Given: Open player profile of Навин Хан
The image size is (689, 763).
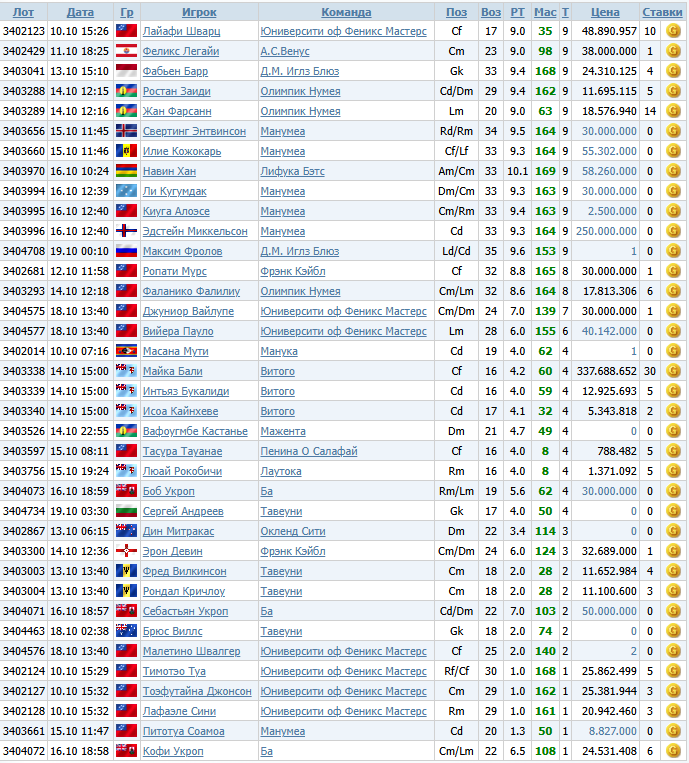Looking at the screenshot, I should click(169, 171).
